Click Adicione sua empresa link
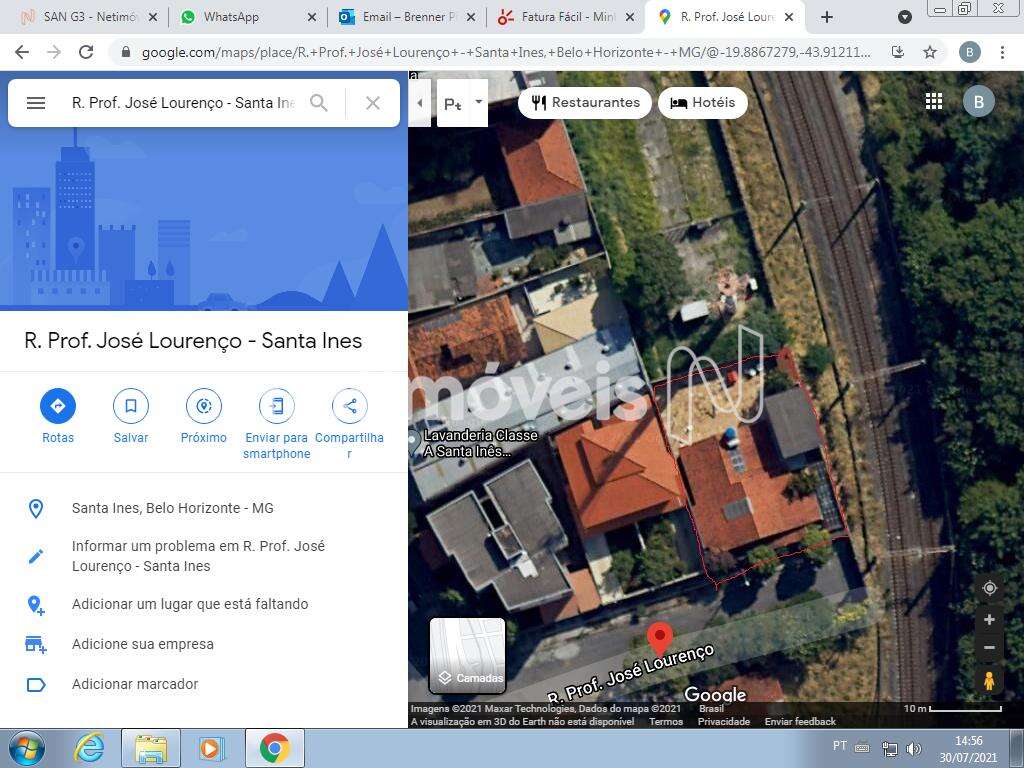The image size is (1024, 768). (x=143, y=644)
